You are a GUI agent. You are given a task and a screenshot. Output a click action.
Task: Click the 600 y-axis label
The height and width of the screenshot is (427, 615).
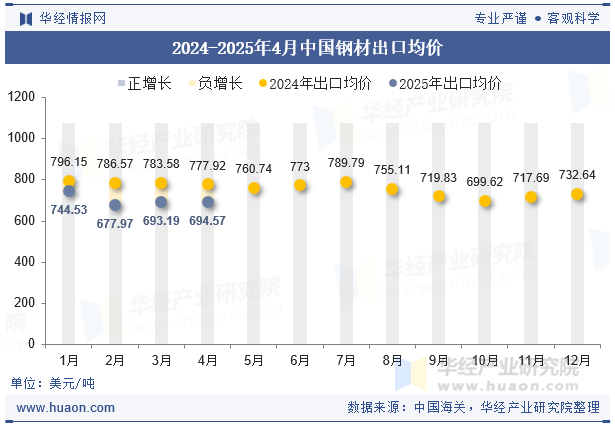[25, 220]
